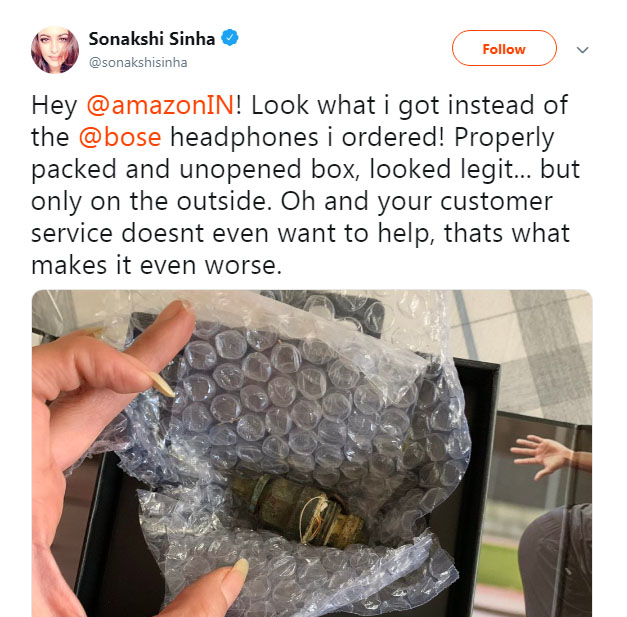
Task: Click the "Properly" word in tweet
Action: pyautogui.click(x=504, y=137)
